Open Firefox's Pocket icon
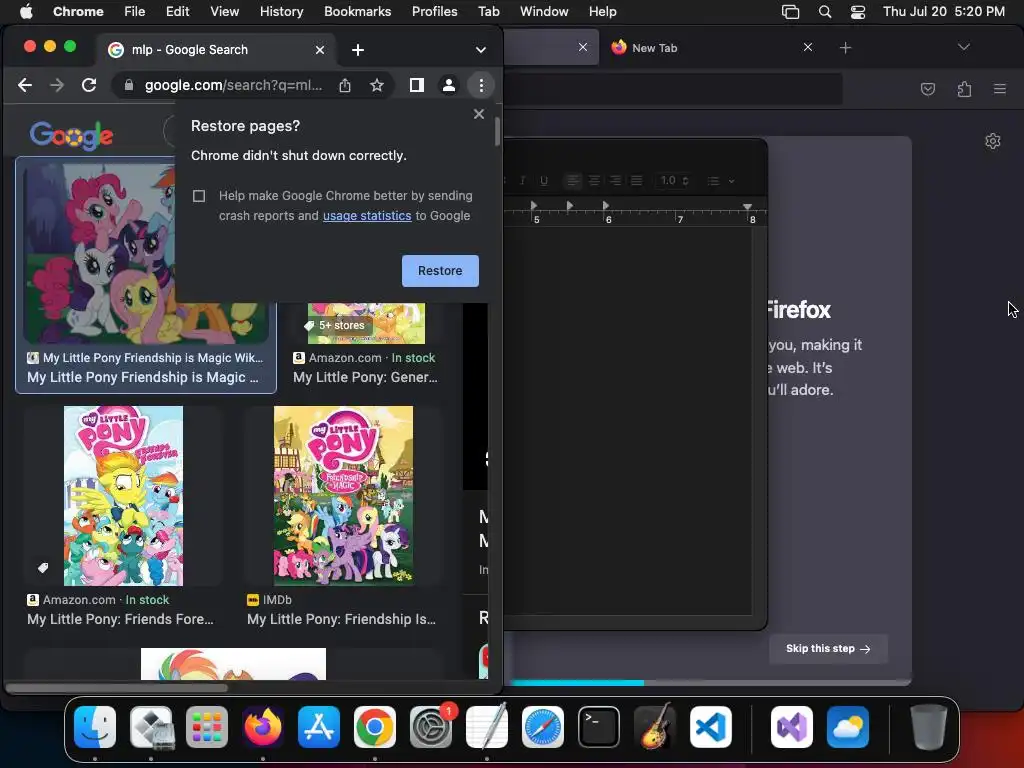 (x=927, y=89)
